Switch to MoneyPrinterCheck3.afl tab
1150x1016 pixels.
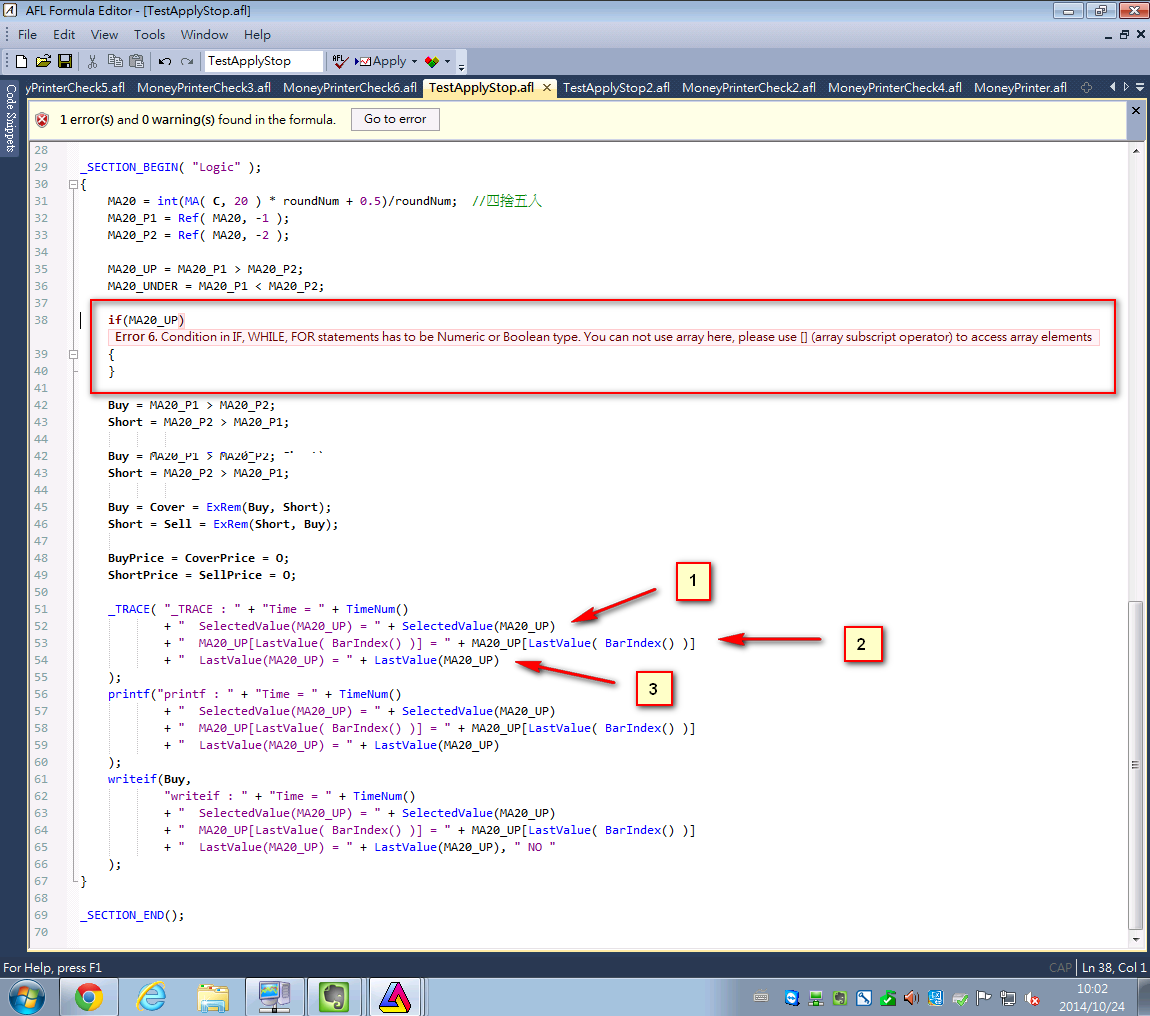click(x=204, y=87)
